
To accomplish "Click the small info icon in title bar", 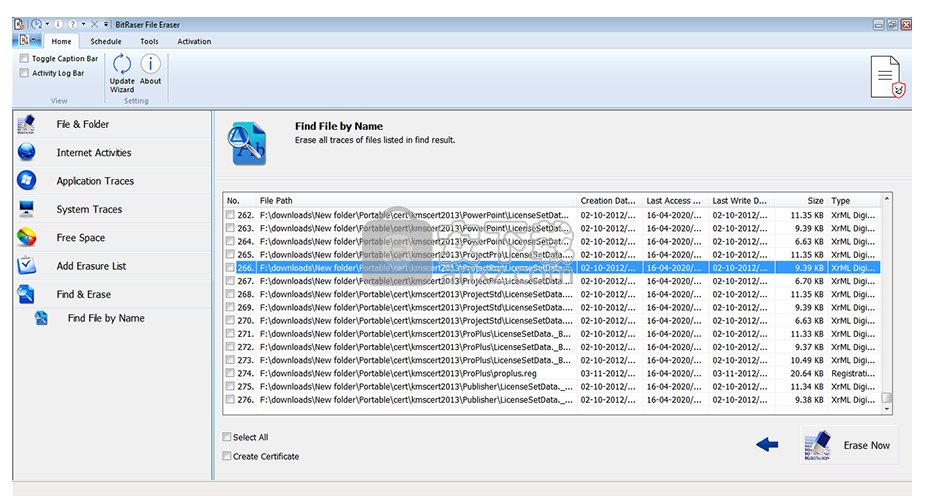I will tap(58, 24).
